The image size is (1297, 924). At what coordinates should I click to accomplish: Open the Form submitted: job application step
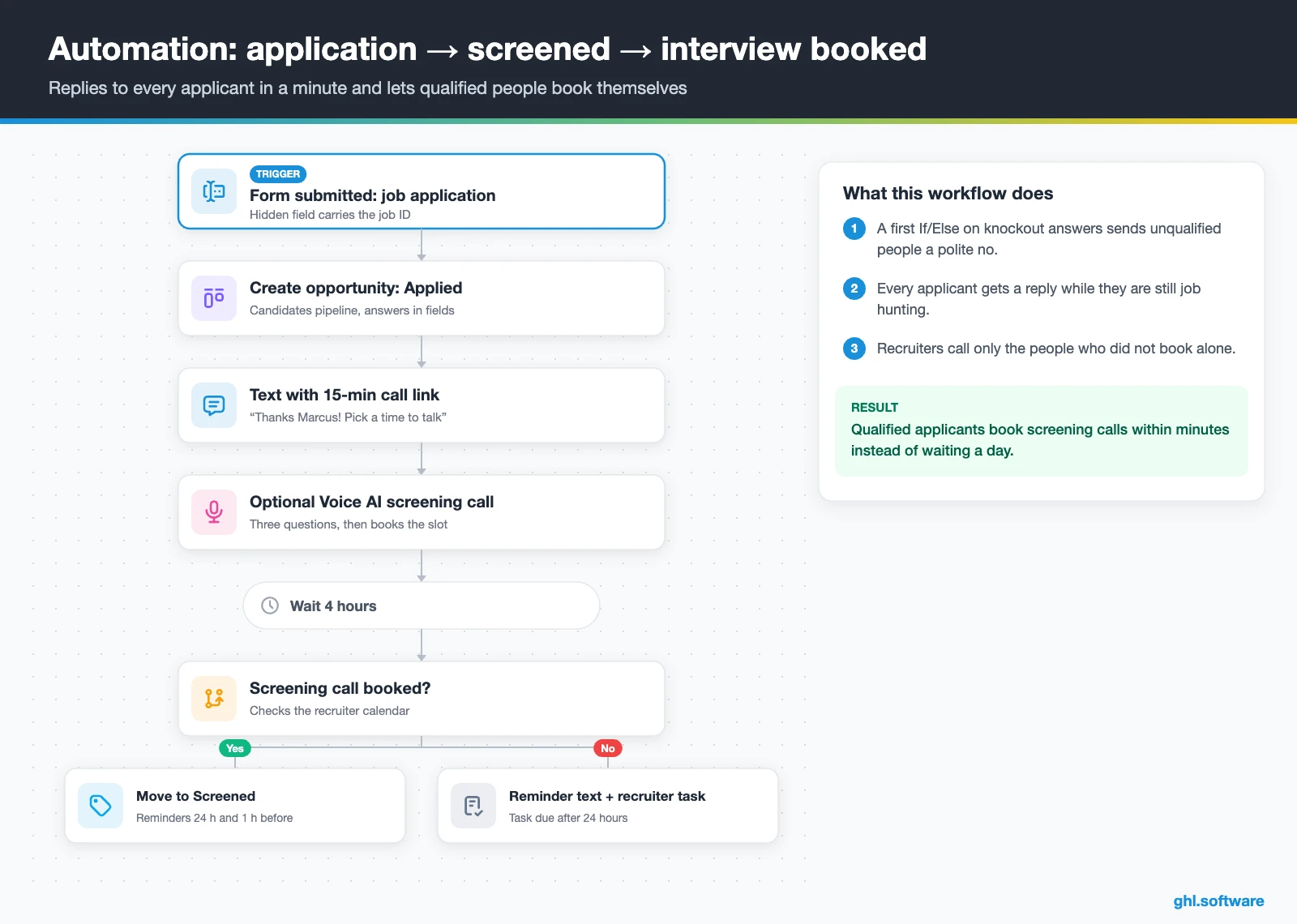tap(422, 191)
